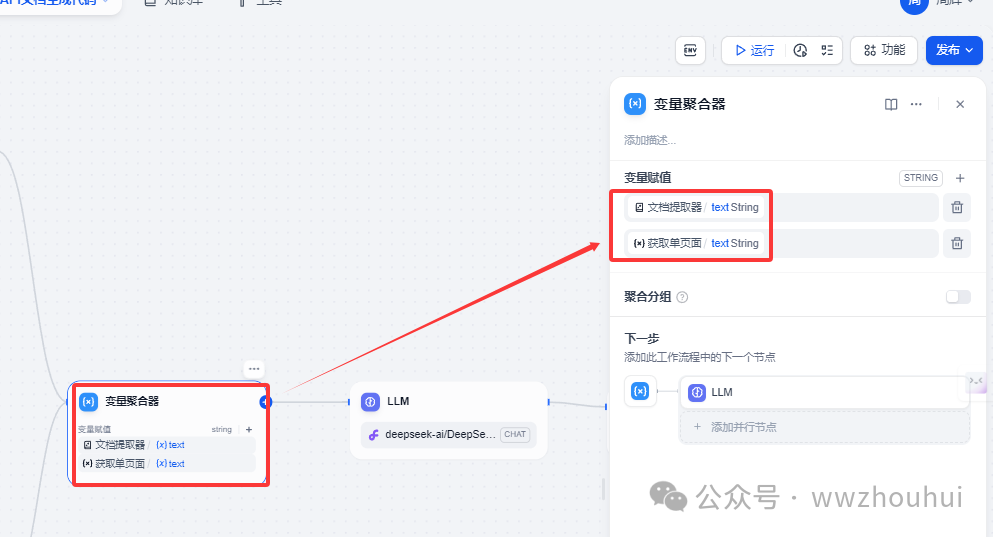Viewport: 993px width, 537px height.
Task: Delete the 文档提取器 variable row
Action: [957, 207]
